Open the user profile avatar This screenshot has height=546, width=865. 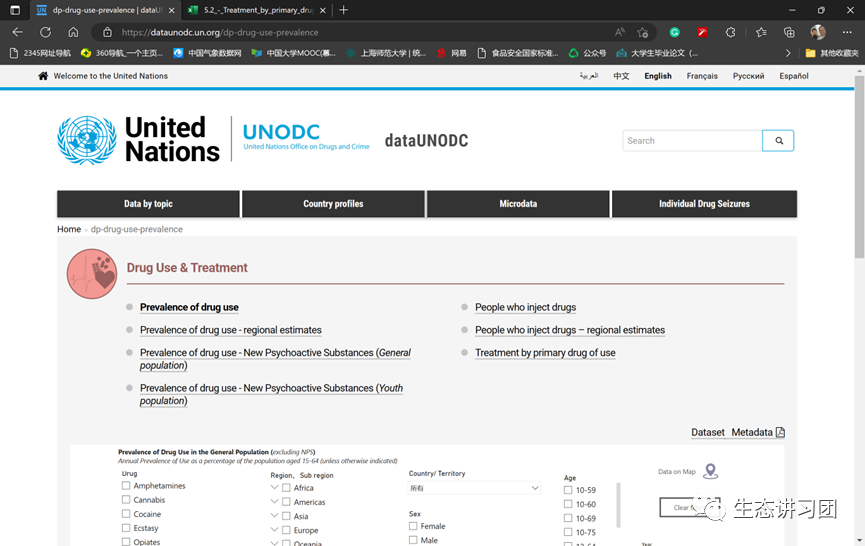click(818, 32)
